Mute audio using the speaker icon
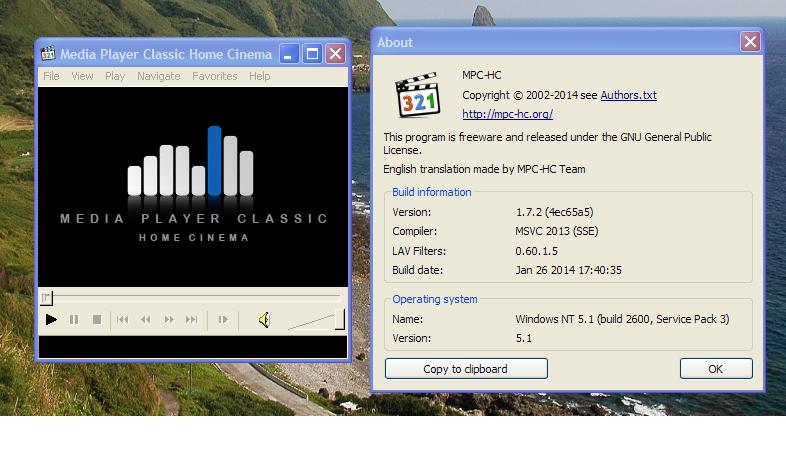This screenshot has height=464, width=786. (x=264, y=319)
